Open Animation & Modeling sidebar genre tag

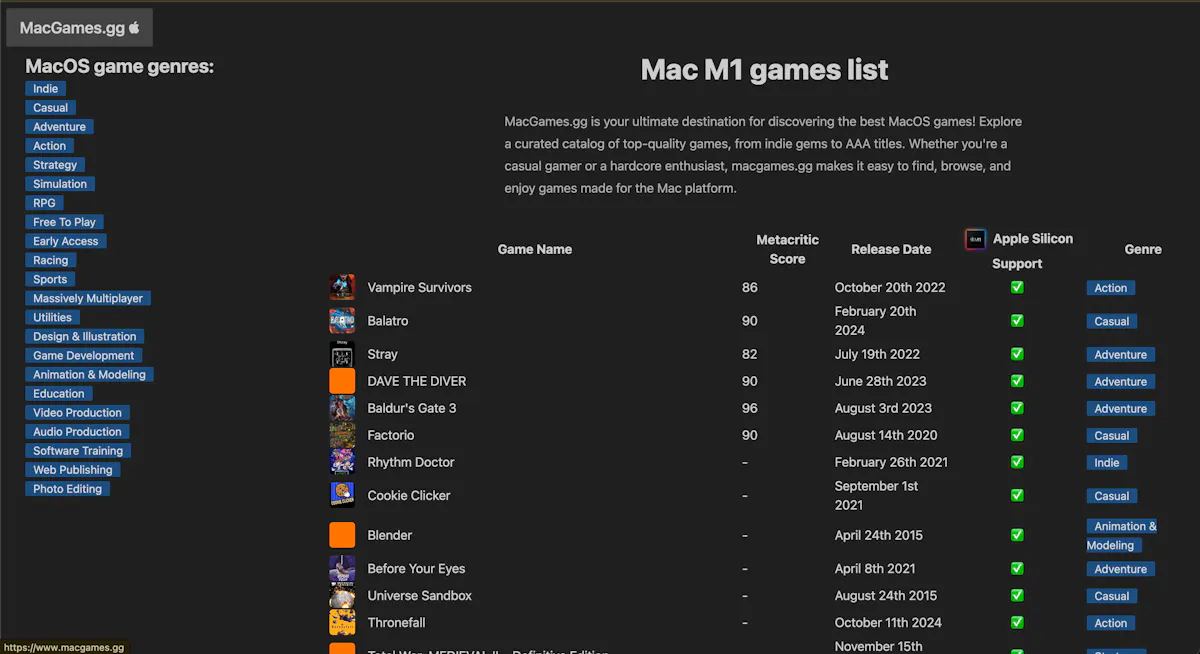coord(90,374)
